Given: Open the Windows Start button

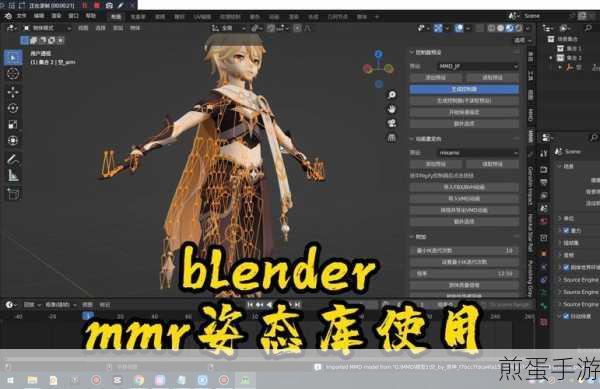Looking at the screenshot, I should [x=10, y=380].
